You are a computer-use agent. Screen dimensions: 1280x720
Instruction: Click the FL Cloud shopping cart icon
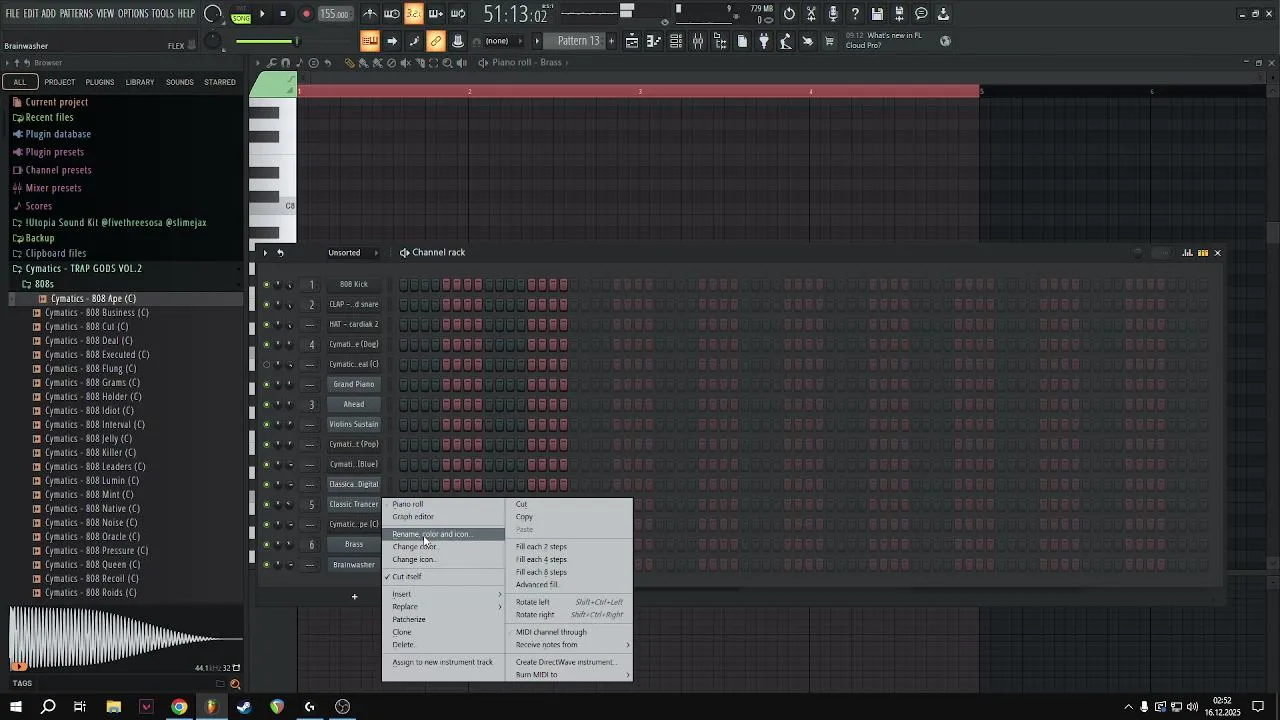829,41
